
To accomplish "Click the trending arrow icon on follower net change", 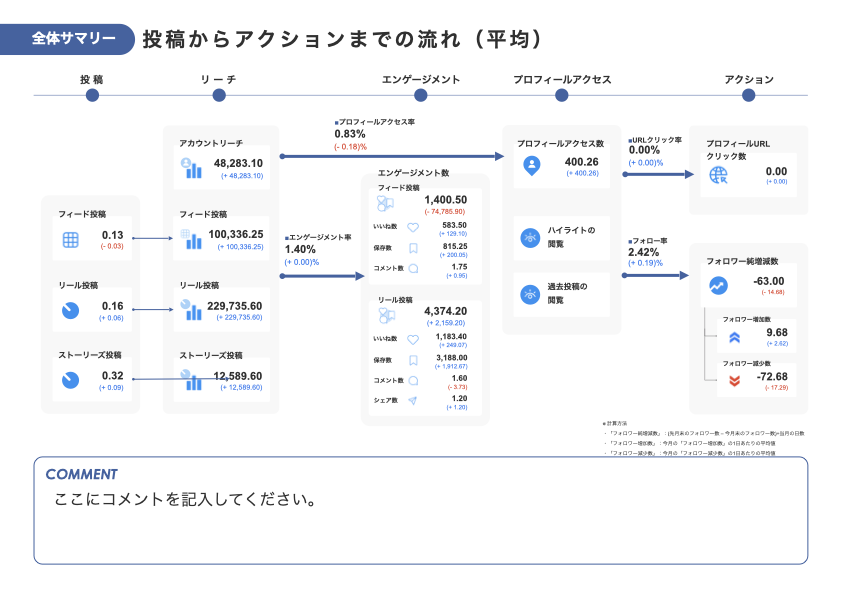I will (x=718, y=284).
